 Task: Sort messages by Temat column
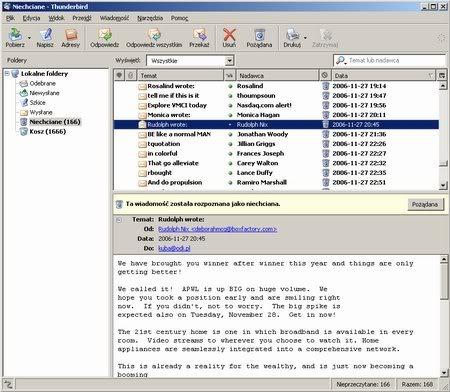tap(180, 76)
